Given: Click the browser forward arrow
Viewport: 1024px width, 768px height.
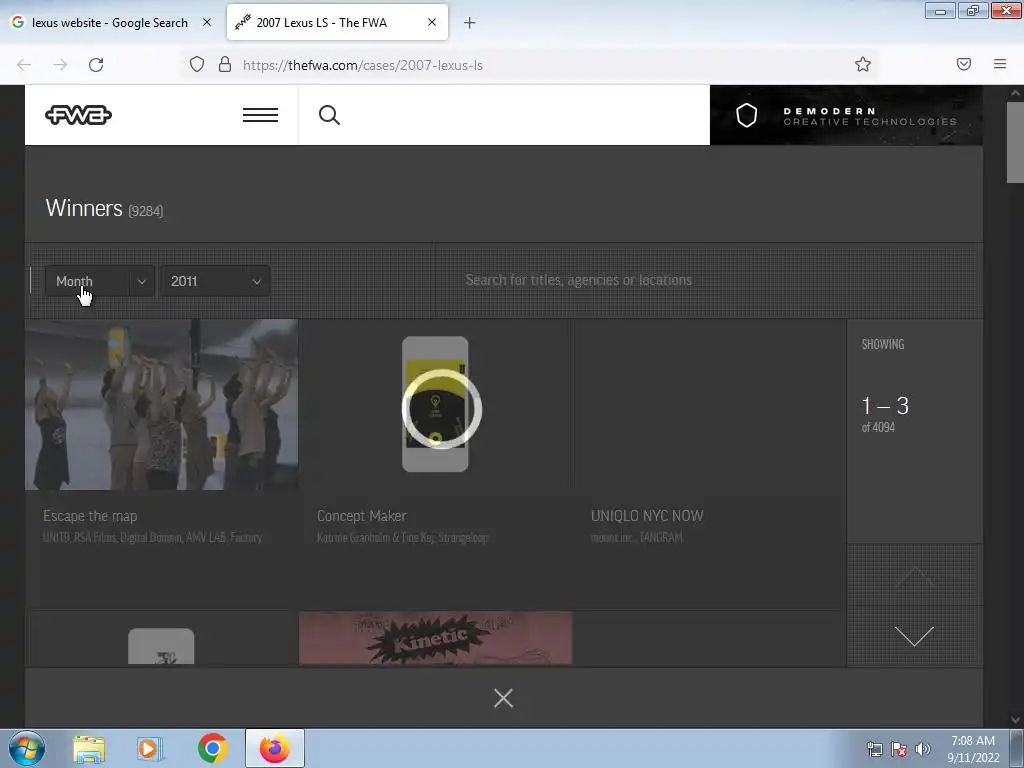Looking at the screenshot, I should point(60,65).
